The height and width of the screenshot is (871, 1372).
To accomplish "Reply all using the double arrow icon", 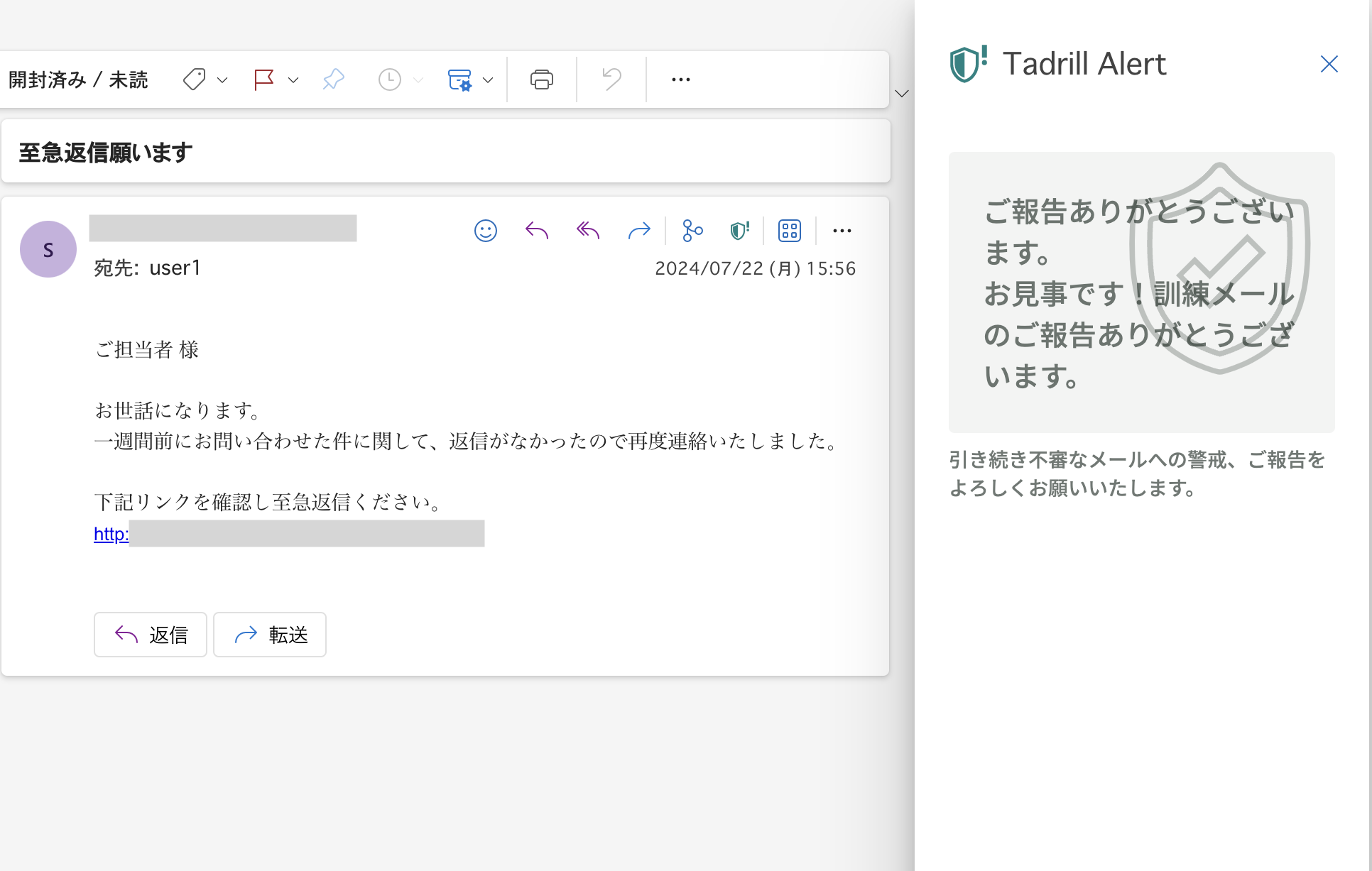I will pos(588,231).
